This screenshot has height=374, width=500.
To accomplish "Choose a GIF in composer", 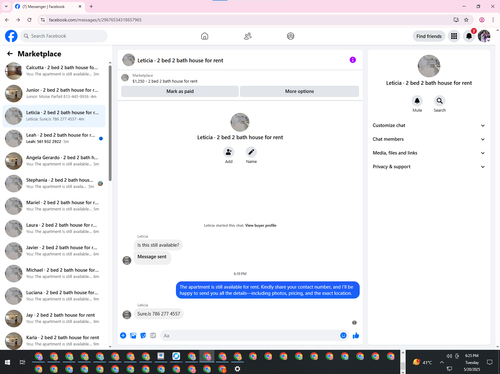I will tap(153, 335).
